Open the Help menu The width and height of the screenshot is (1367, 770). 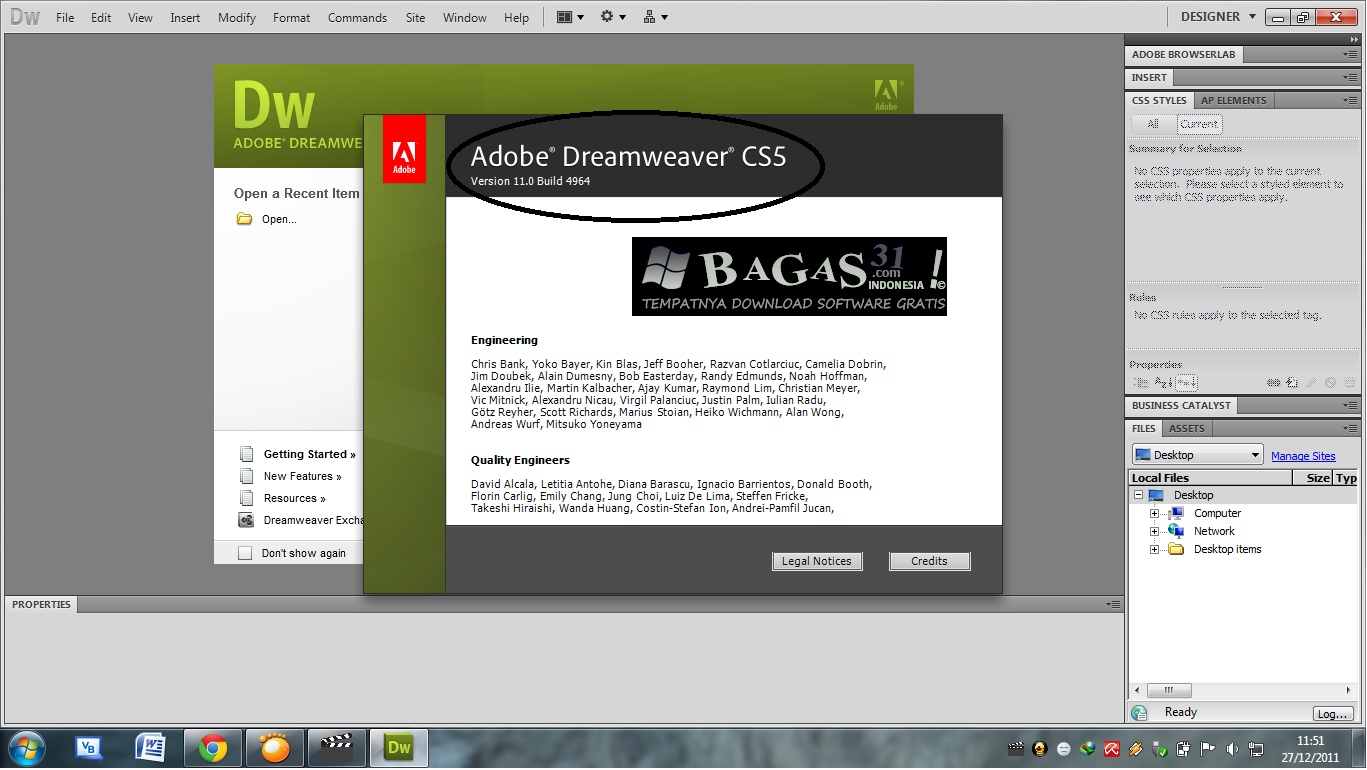click(517, 18)
